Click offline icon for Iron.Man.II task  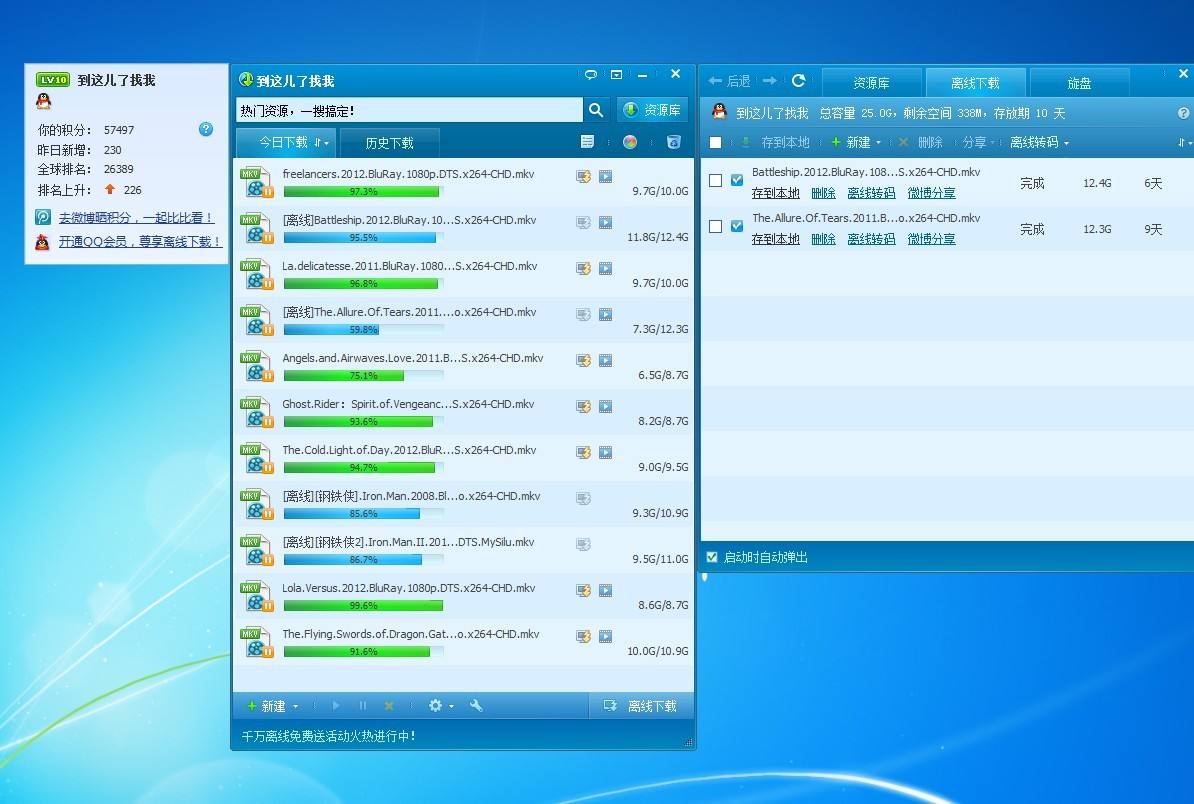pos(583,544)
